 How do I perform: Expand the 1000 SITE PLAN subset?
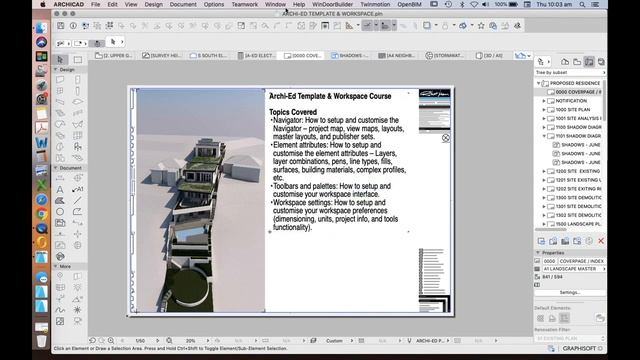click(x=544, y=110)
